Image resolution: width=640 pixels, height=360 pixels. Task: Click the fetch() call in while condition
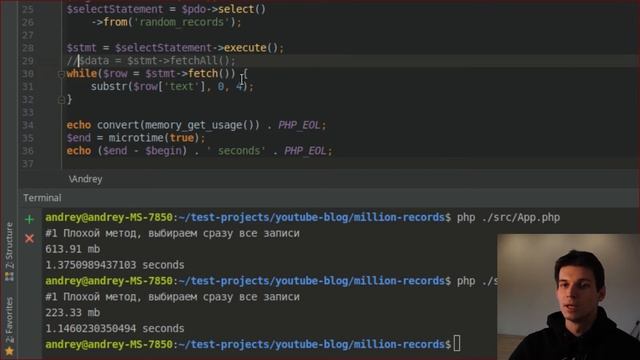click(209, 74)
